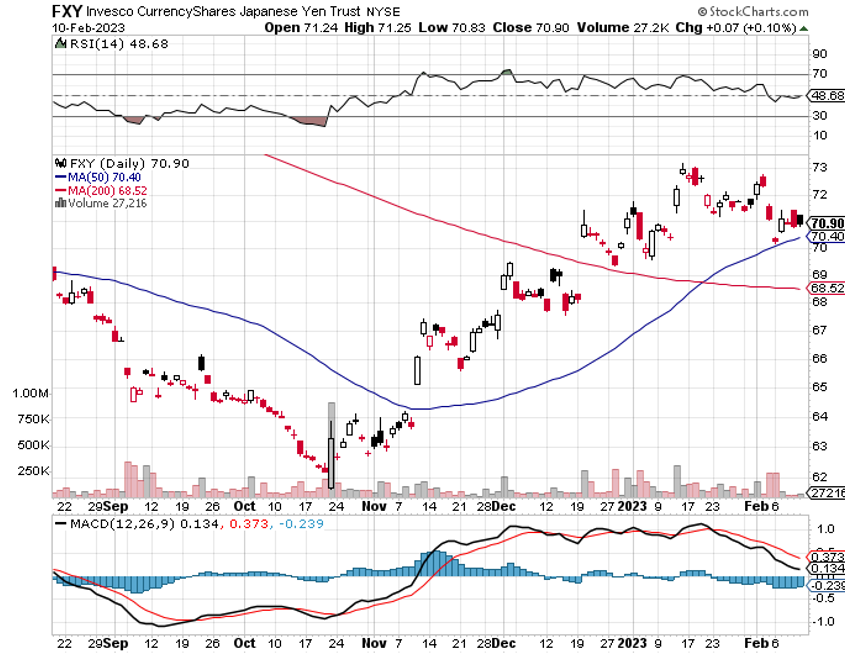Click the 0.134 MACD axis tag
This screenshot has width=845, height=654.
pos(826,569)
